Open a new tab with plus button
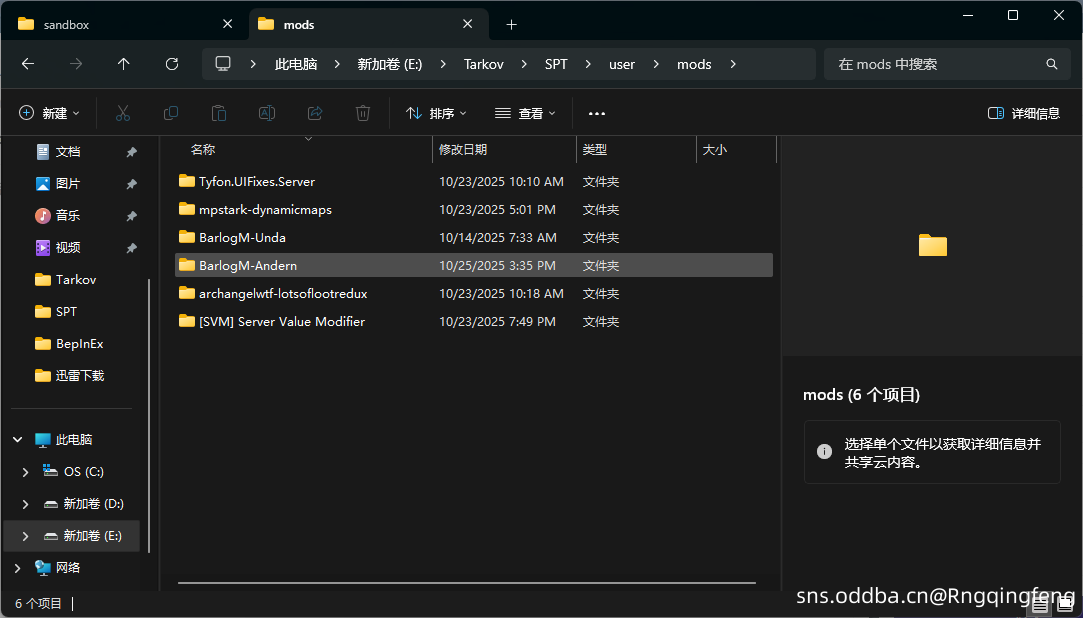 pos(511,24)
